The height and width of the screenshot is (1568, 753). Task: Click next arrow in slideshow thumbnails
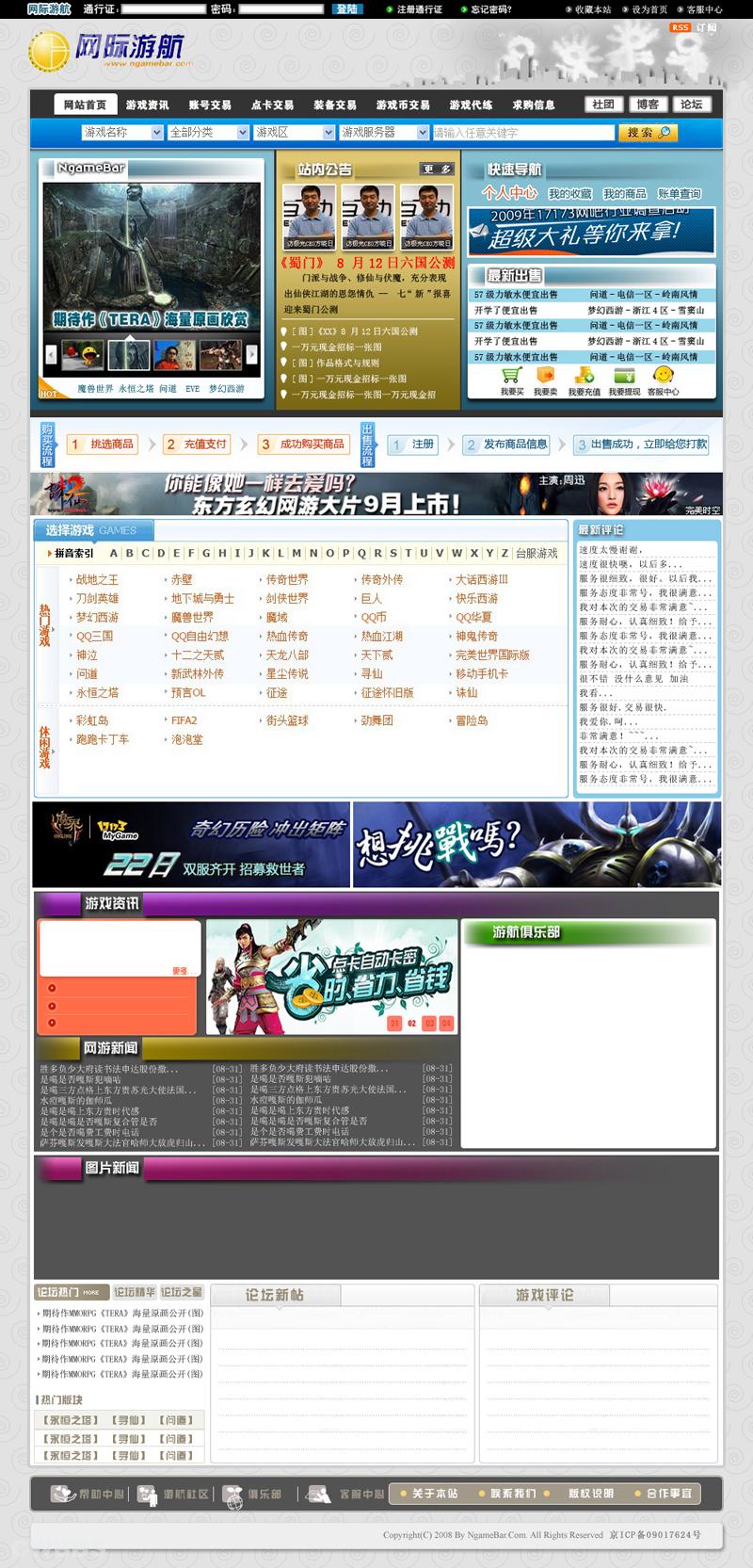pyautogui.click(x=251, y=354)
